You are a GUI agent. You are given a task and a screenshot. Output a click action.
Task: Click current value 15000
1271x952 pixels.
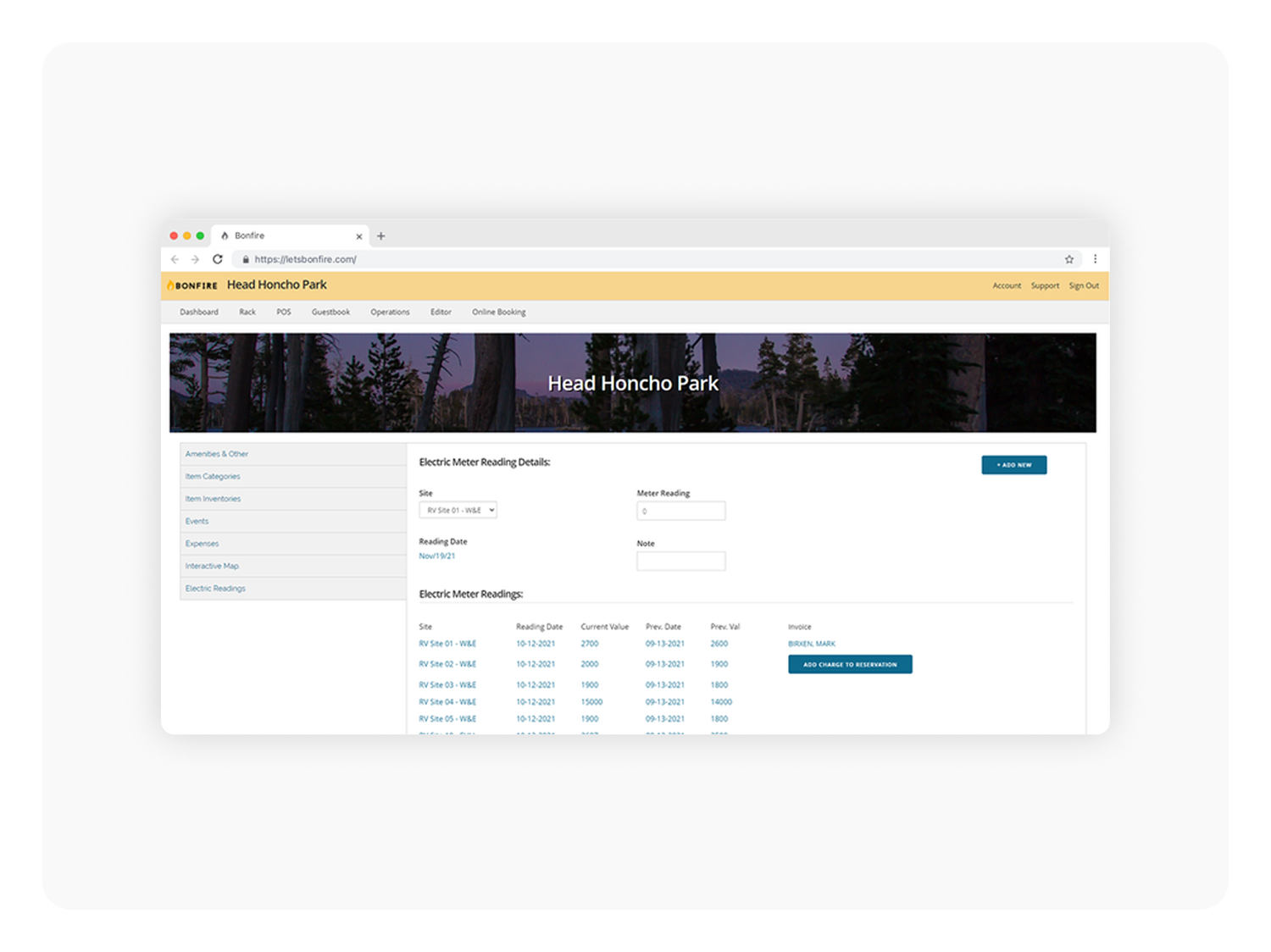(591, 702)
